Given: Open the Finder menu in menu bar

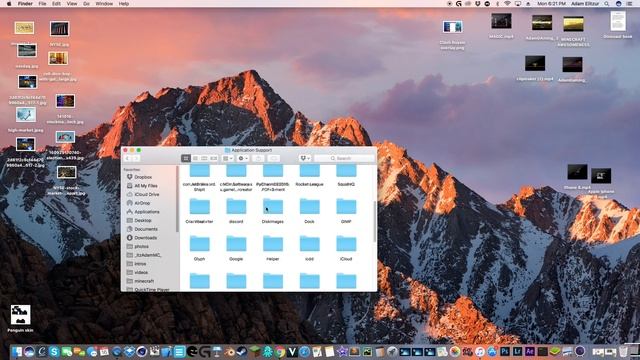Looking at the screenshot, I should click(25, 4).
